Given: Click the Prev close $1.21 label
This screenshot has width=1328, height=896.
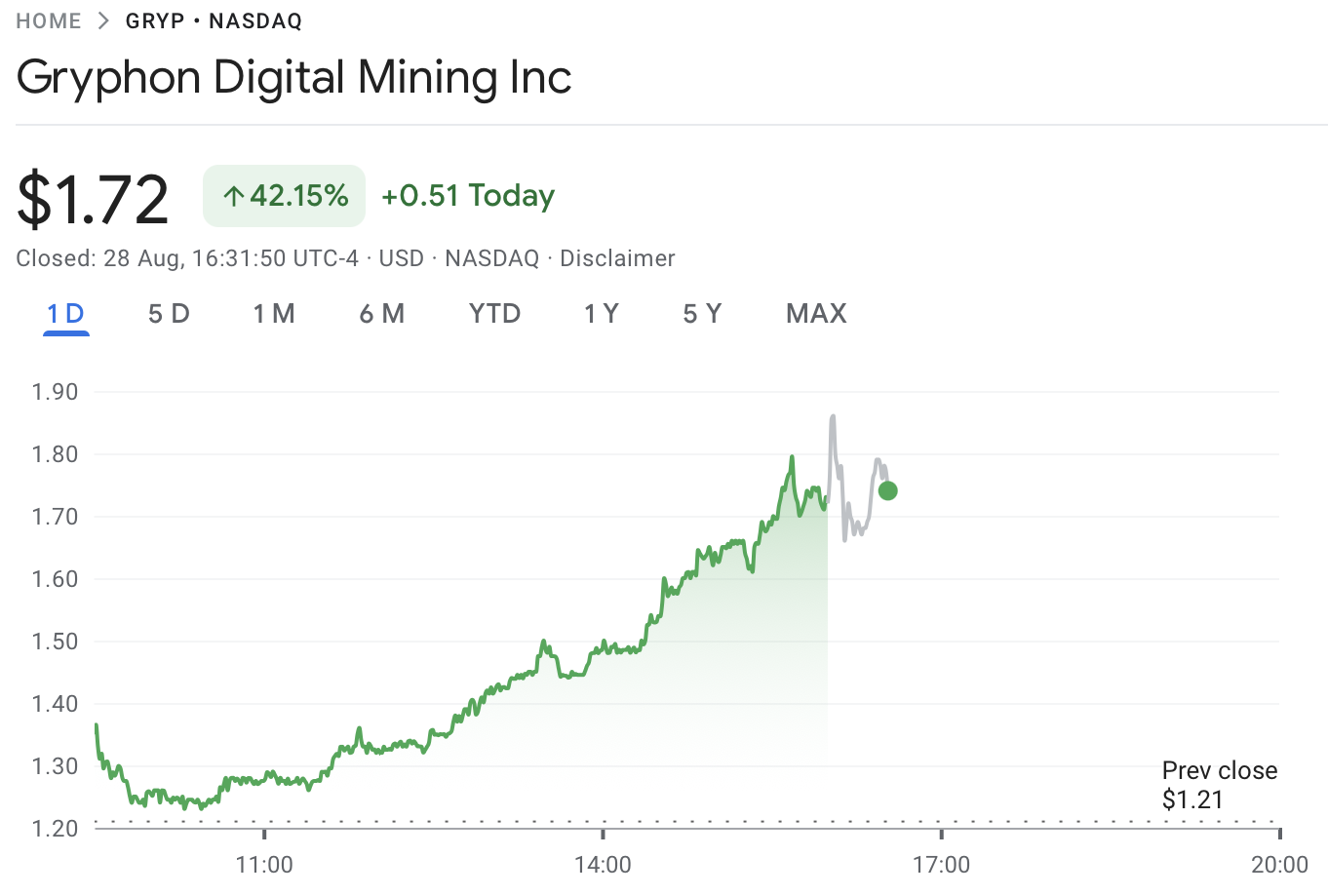Looking at the screenshot, I should pyautogui.click(x=1219, y=785).
